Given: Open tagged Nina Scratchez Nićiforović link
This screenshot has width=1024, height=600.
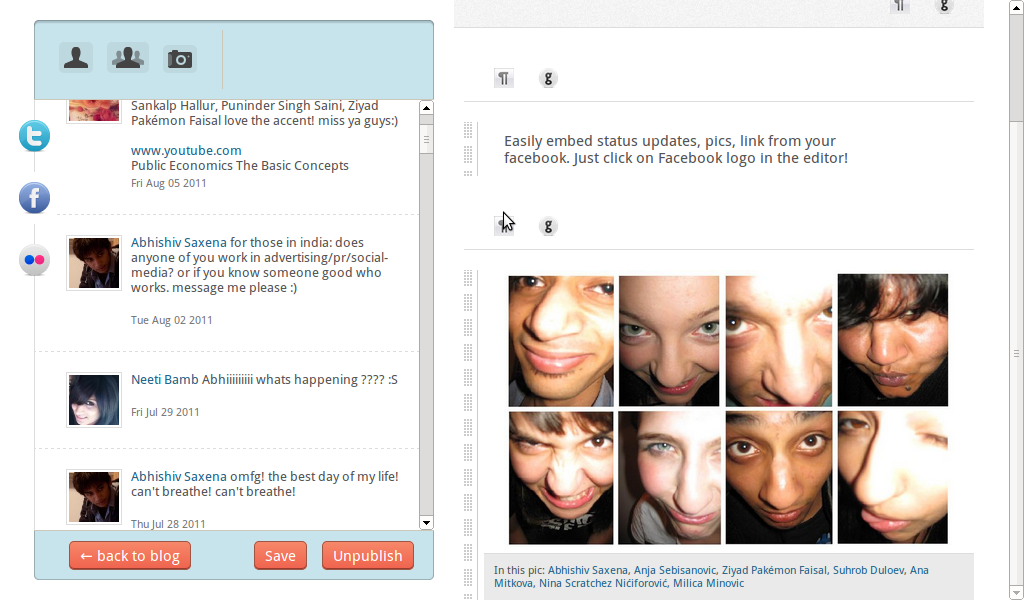Looking at the screenshot, I should (x=603, y=583).
